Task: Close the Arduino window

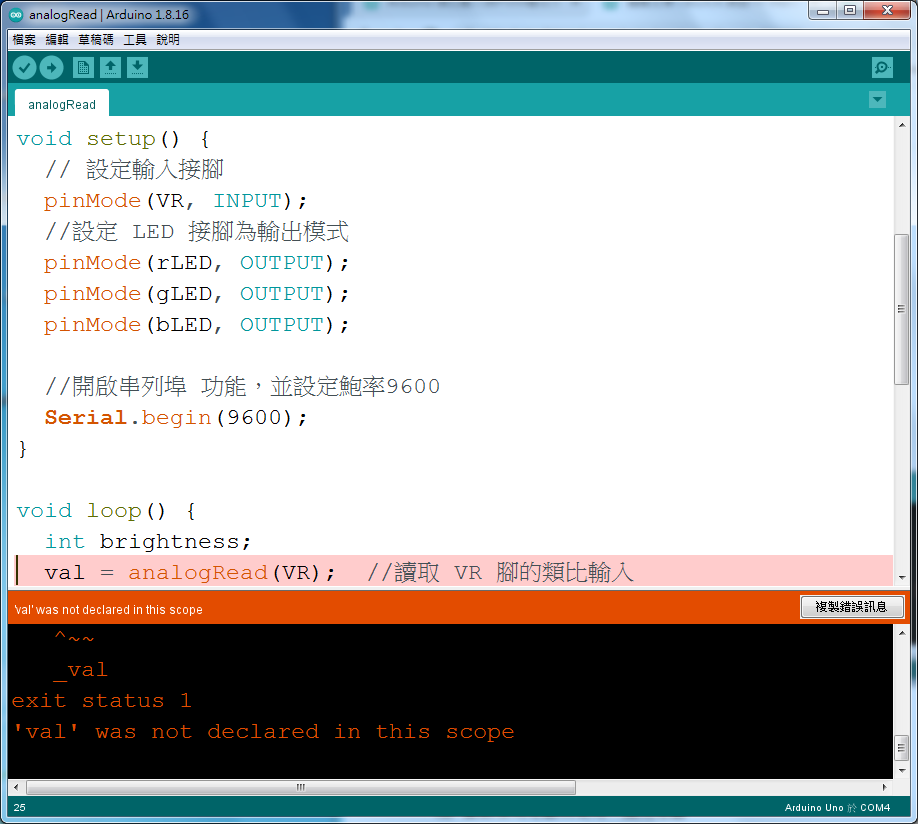Action: 887,10
